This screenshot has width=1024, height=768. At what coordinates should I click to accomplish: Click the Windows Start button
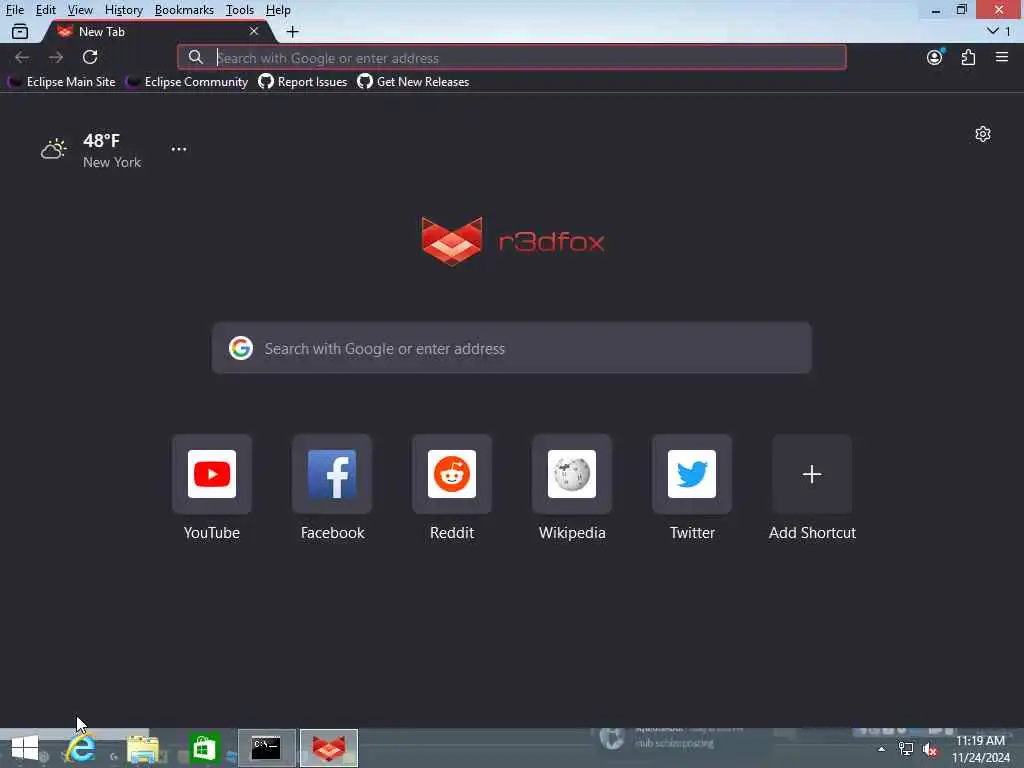click(25, 748)
